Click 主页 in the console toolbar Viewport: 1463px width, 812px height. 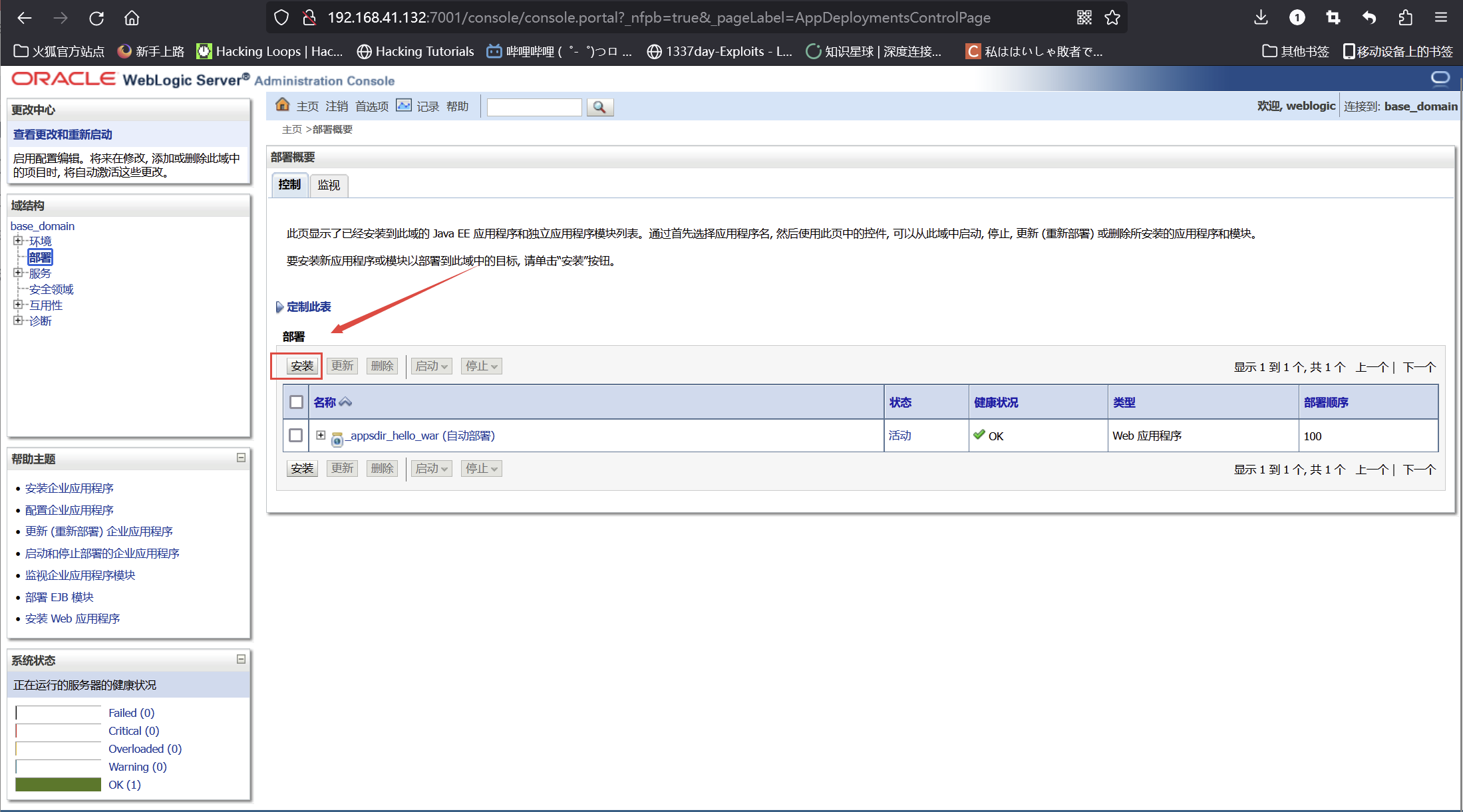pyautogui.click(x=307, y=106)
